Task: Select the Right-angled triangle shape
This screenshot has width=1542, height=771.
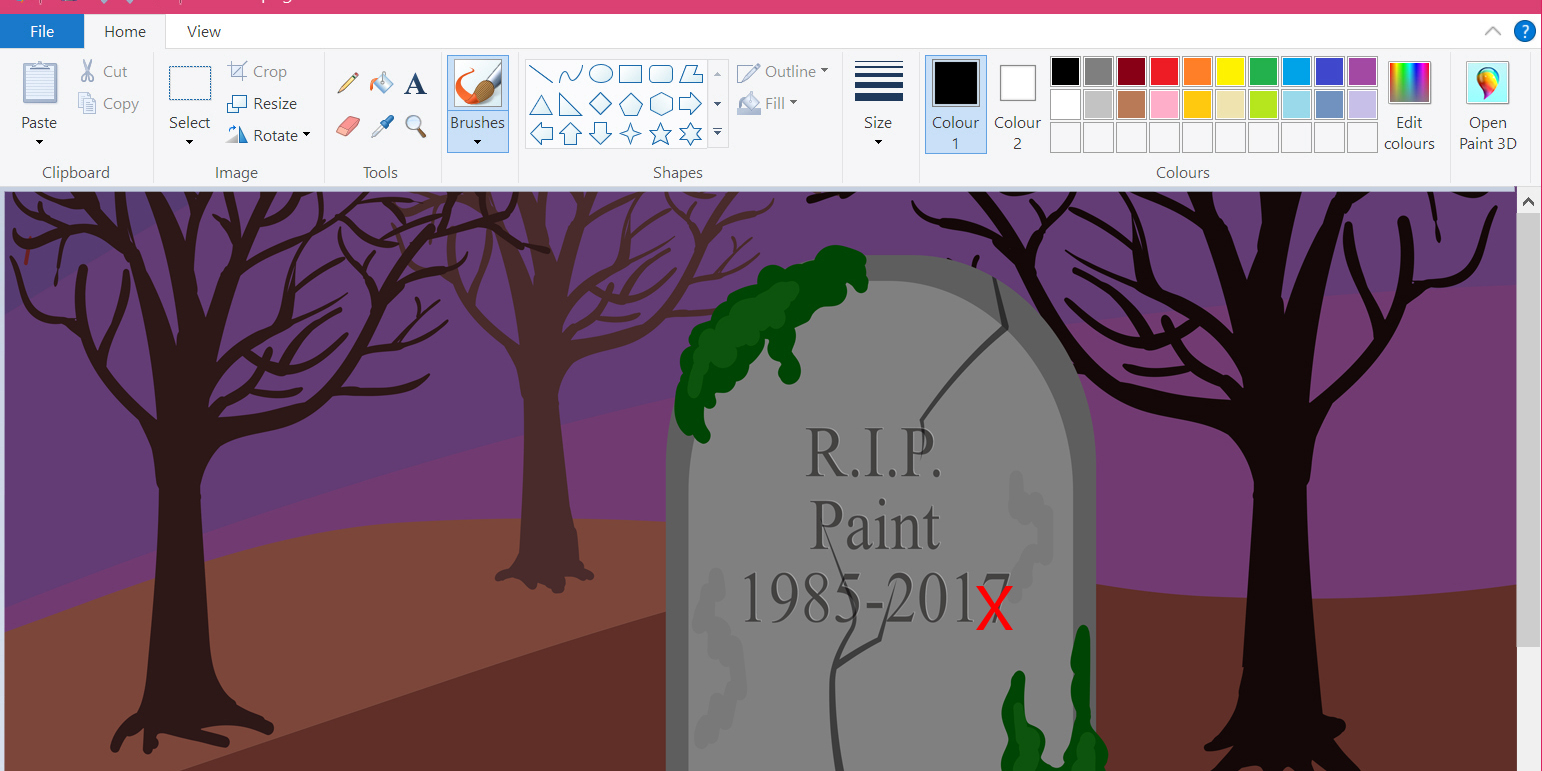Action: (x=570, y=104)
